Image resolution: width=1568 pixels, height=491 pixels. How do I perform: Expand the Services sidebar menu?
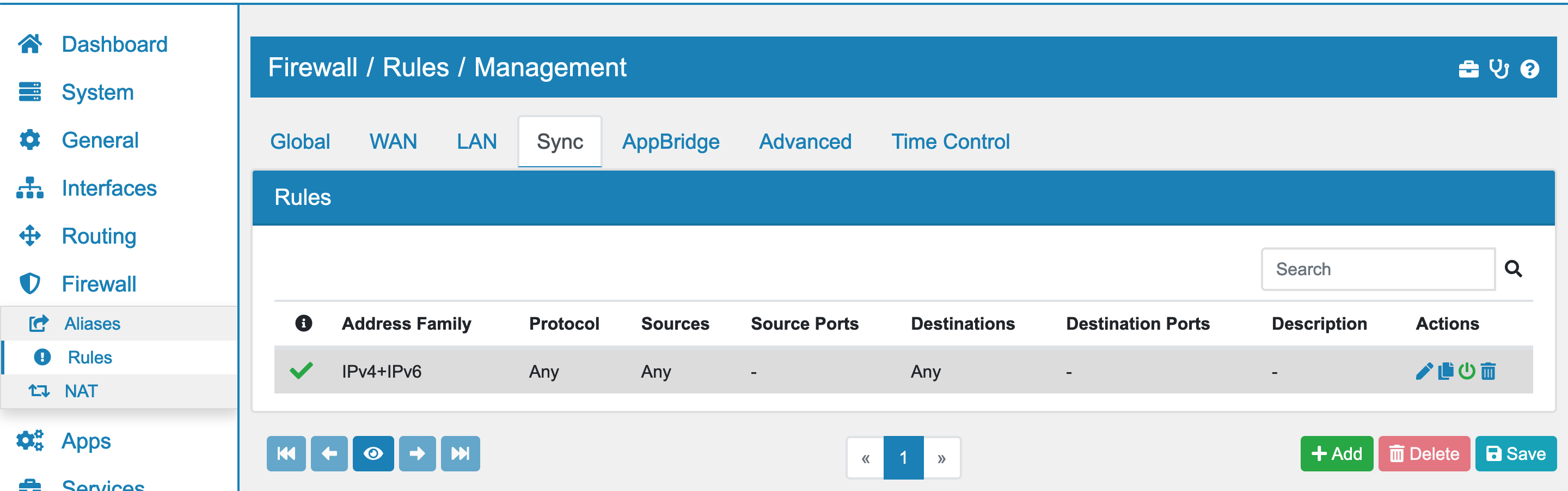[x=103, y=485]
